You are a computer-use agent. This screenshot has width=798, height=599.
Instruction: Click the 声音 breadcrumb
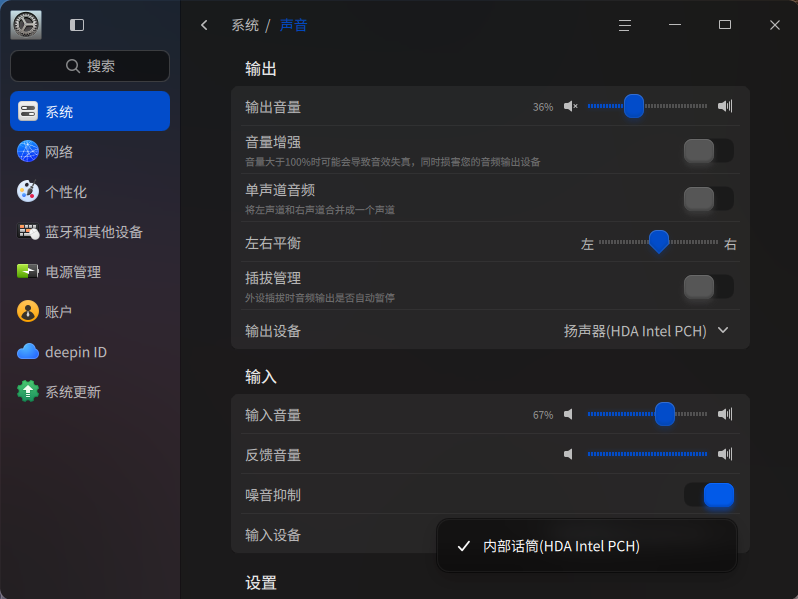(x=293, y=25)
